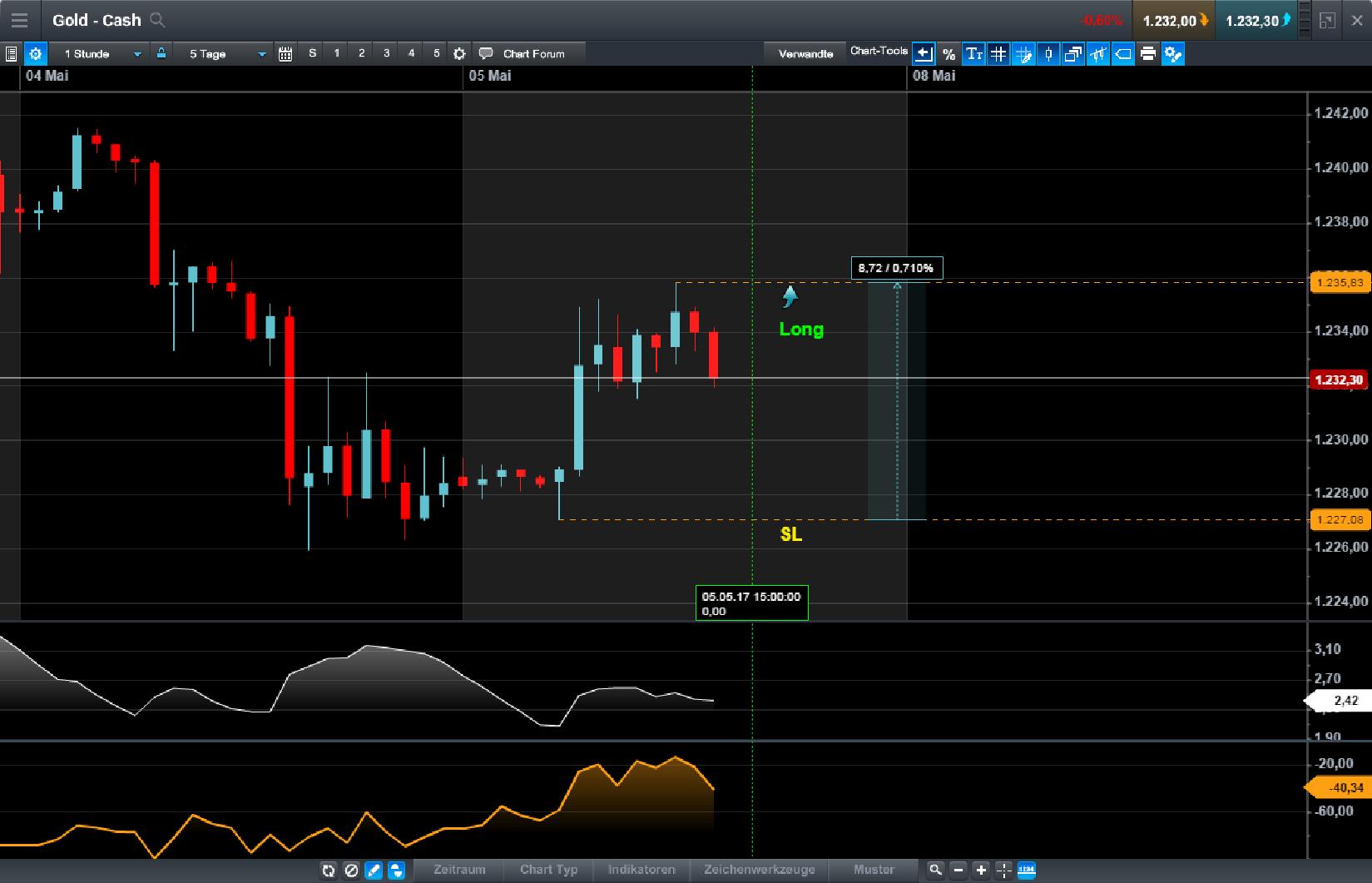1372x883 pixels.
Task: Click the reload chart icon
Action: click(329, 871)
